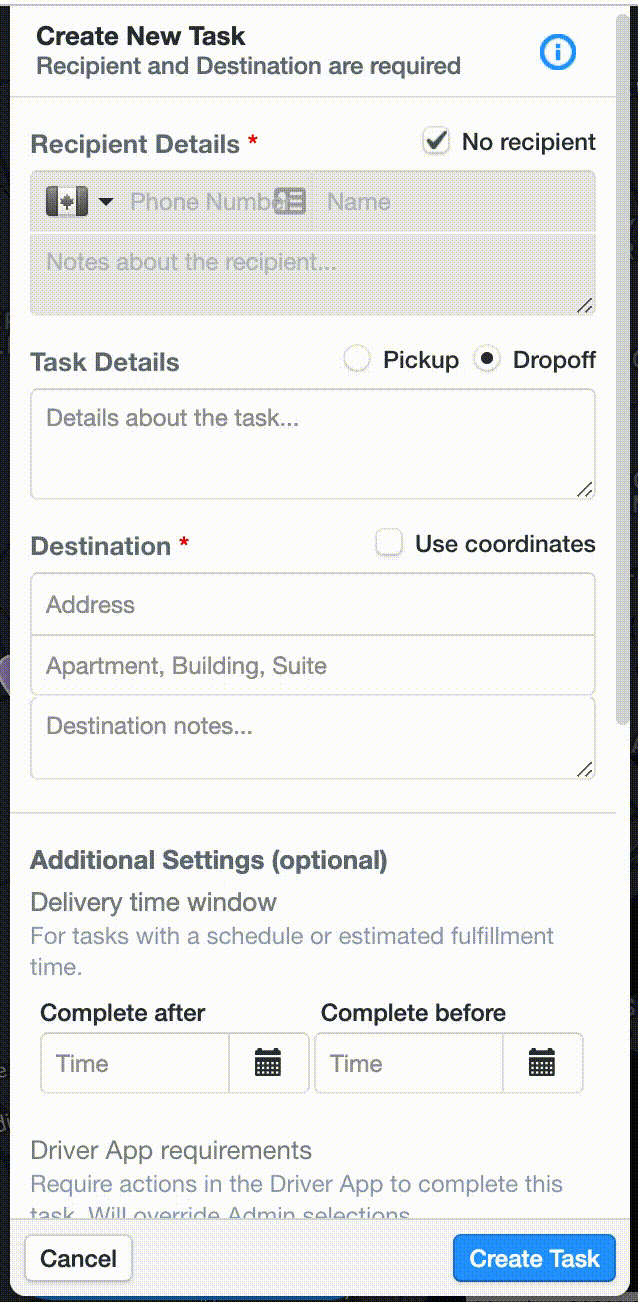The image size is (638, 1302).
Task: Click the Complete after Time field
Action: 135,1063
